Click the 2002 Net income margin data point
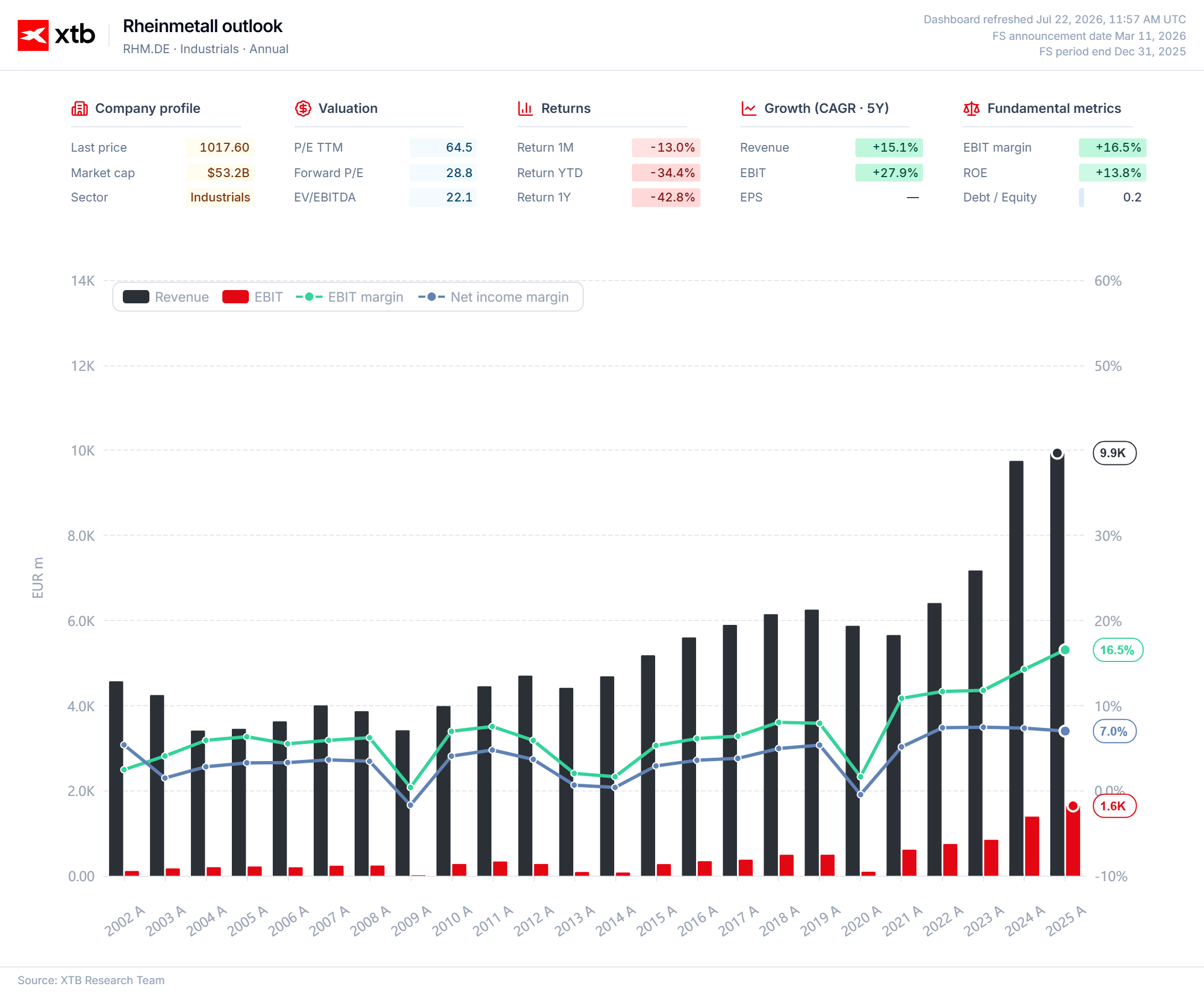This screenshot has width=1204, height=993. (x=124, y=746)
